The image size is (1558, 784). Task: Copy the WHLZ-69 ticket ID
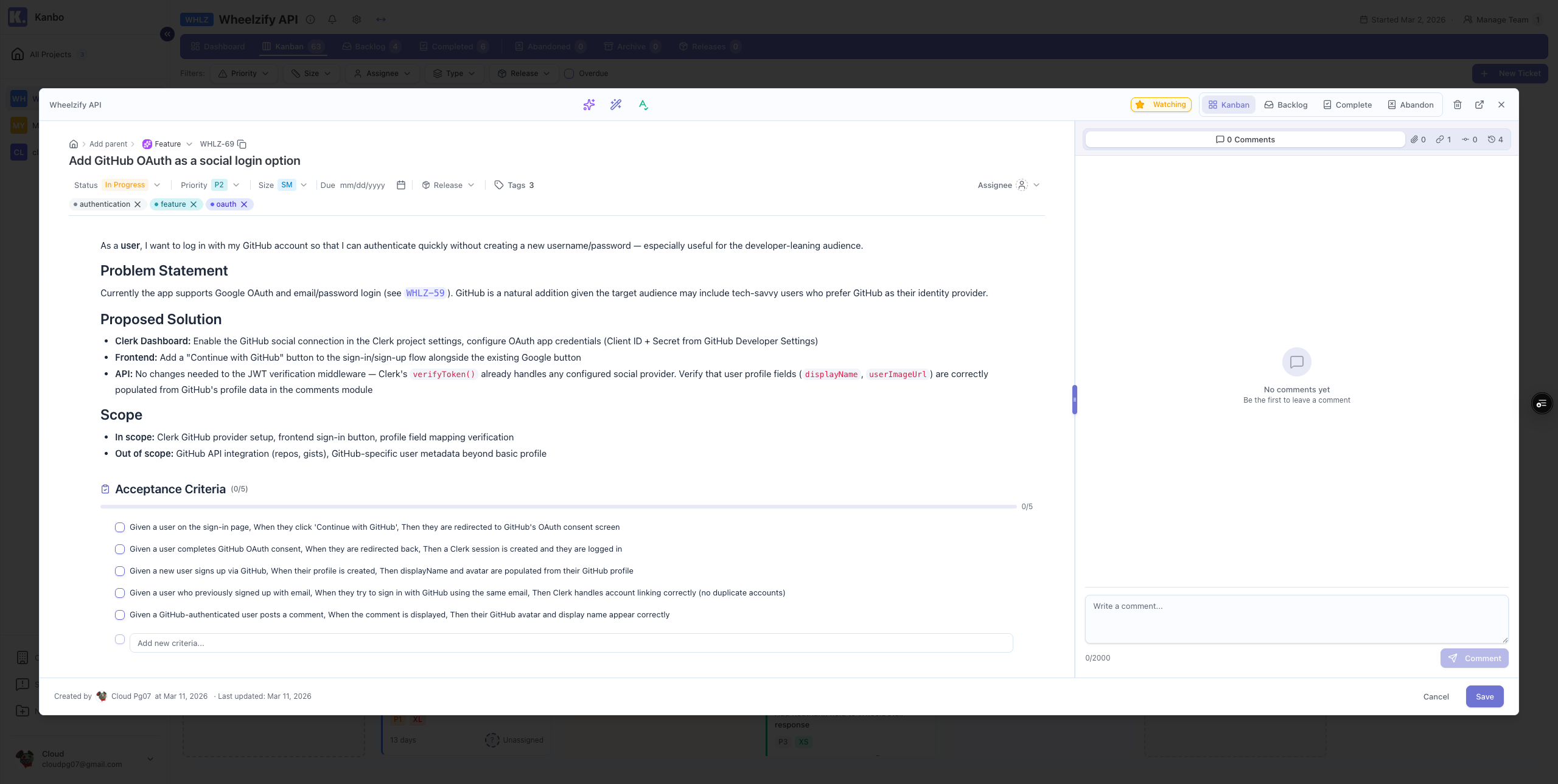point(242,144)
